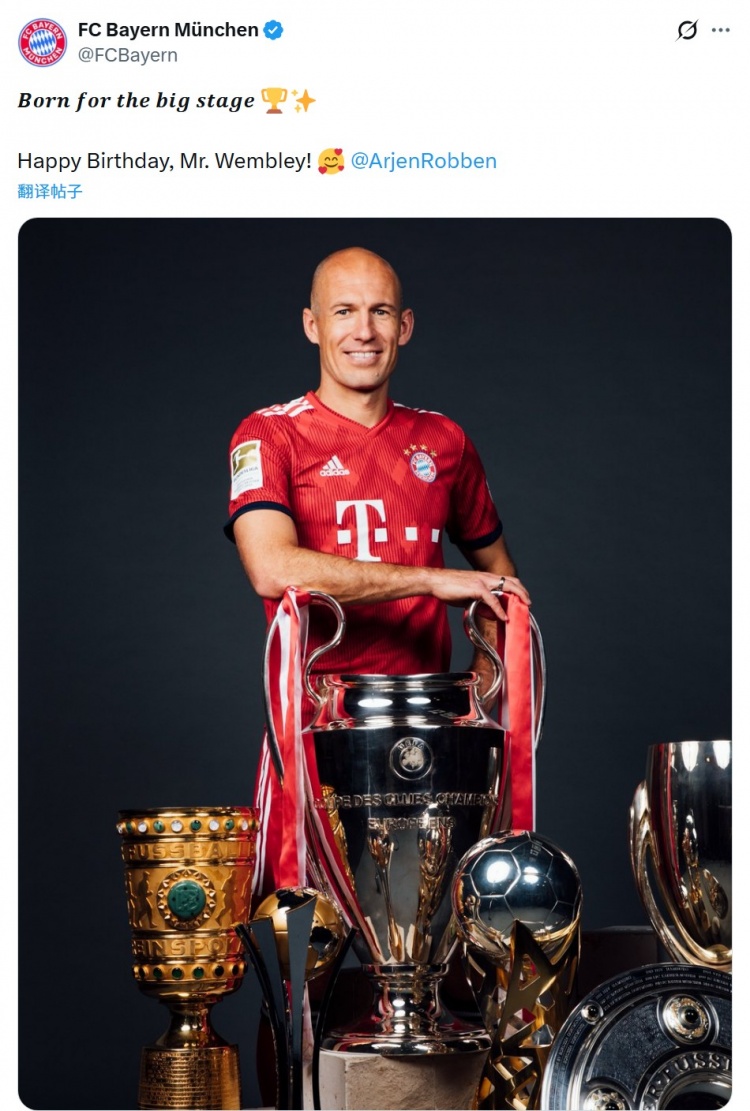Open the Grok slashed-circle icon
This screenshot has width=750, height=1111.
point(687,30)
